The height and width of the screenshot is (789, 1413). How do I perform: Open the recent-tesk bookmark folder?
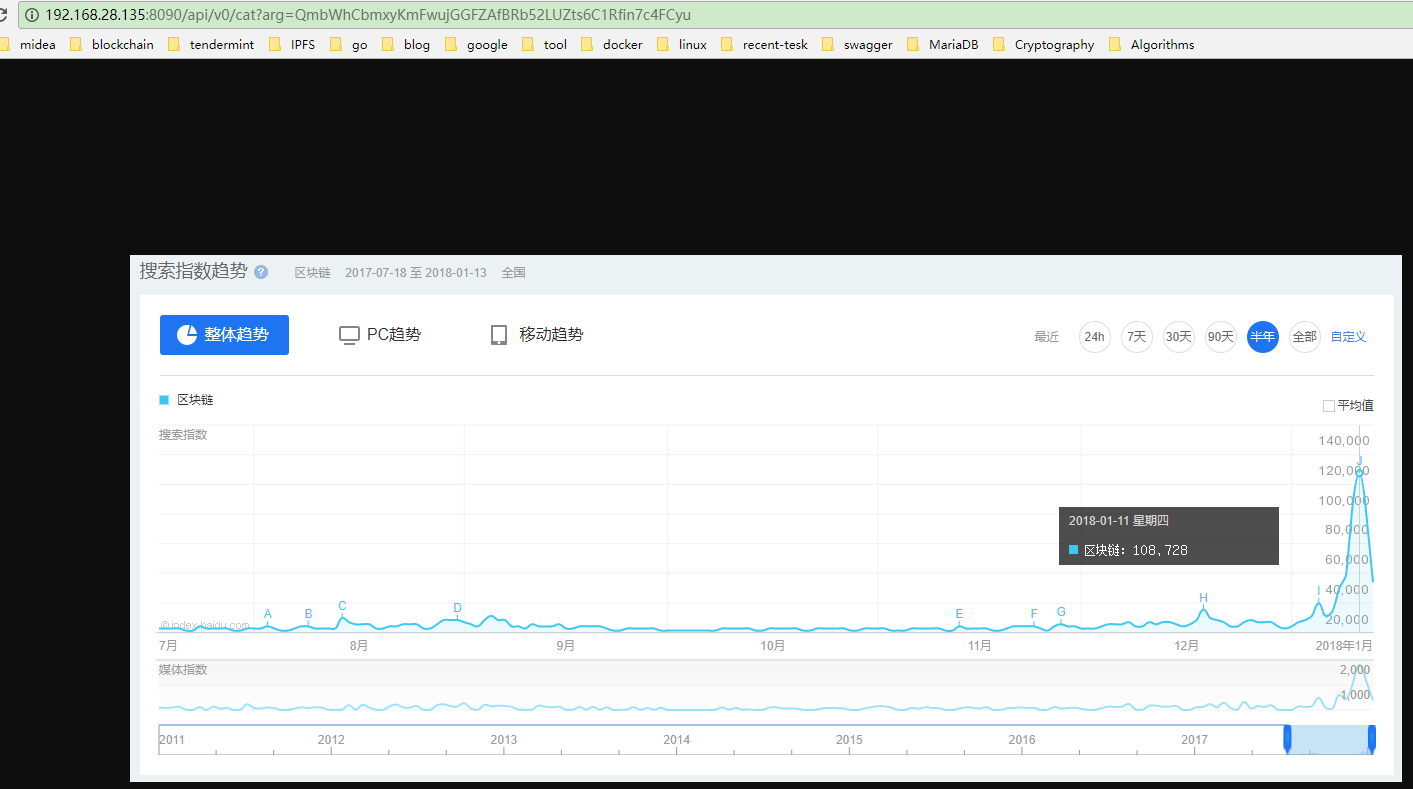click(764, 44)
